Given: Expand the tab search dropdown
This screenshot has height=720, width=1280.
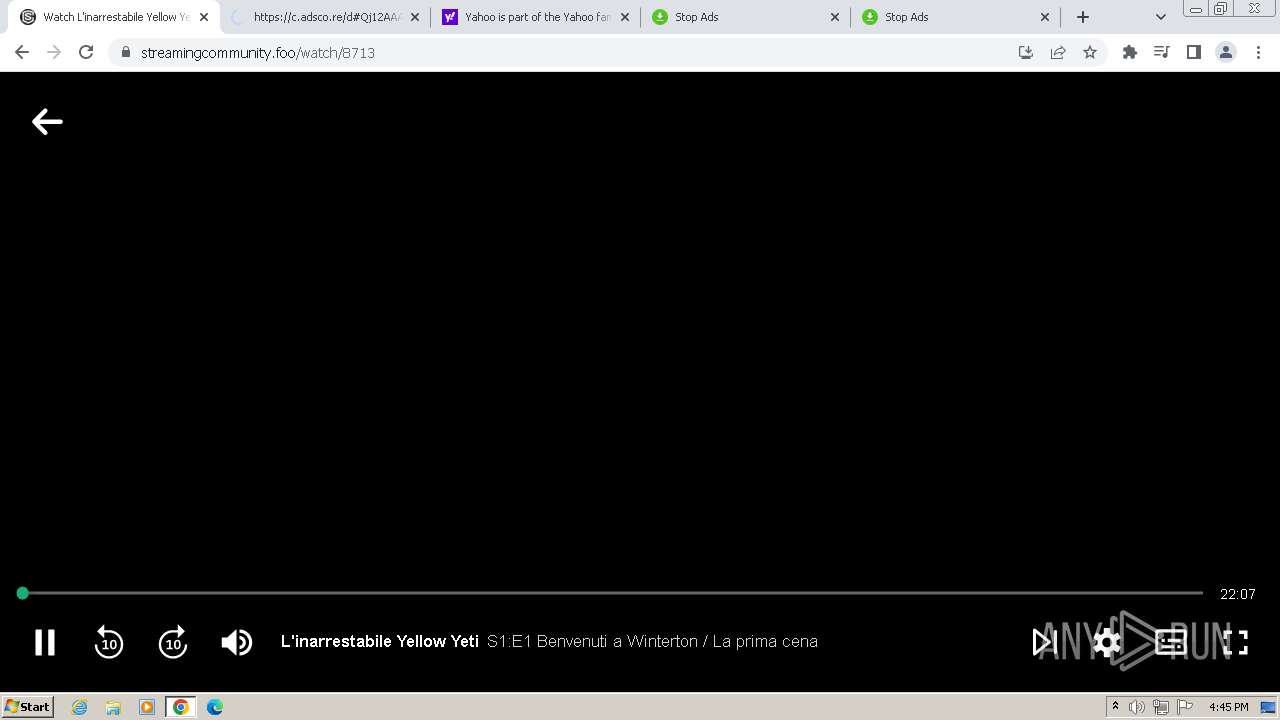Looking at the screenshot, I should point(1161,17).
